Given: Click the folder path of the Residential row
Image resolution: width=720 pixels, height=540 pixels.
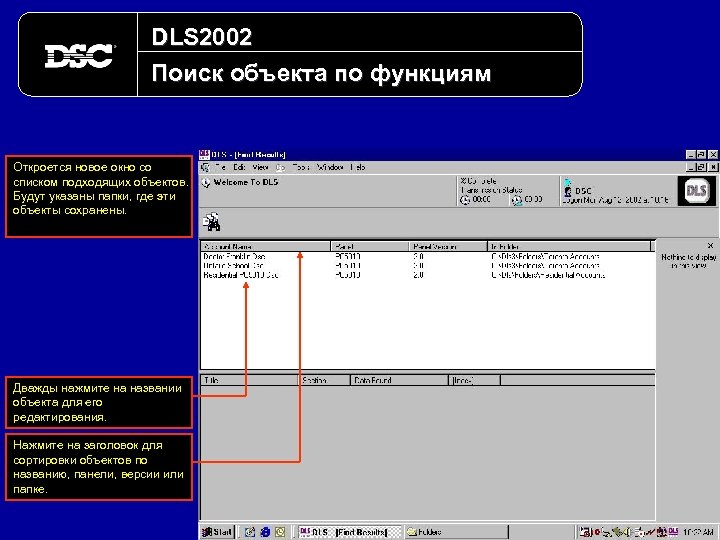Looking at the screenshot, I should pos(548,275).
